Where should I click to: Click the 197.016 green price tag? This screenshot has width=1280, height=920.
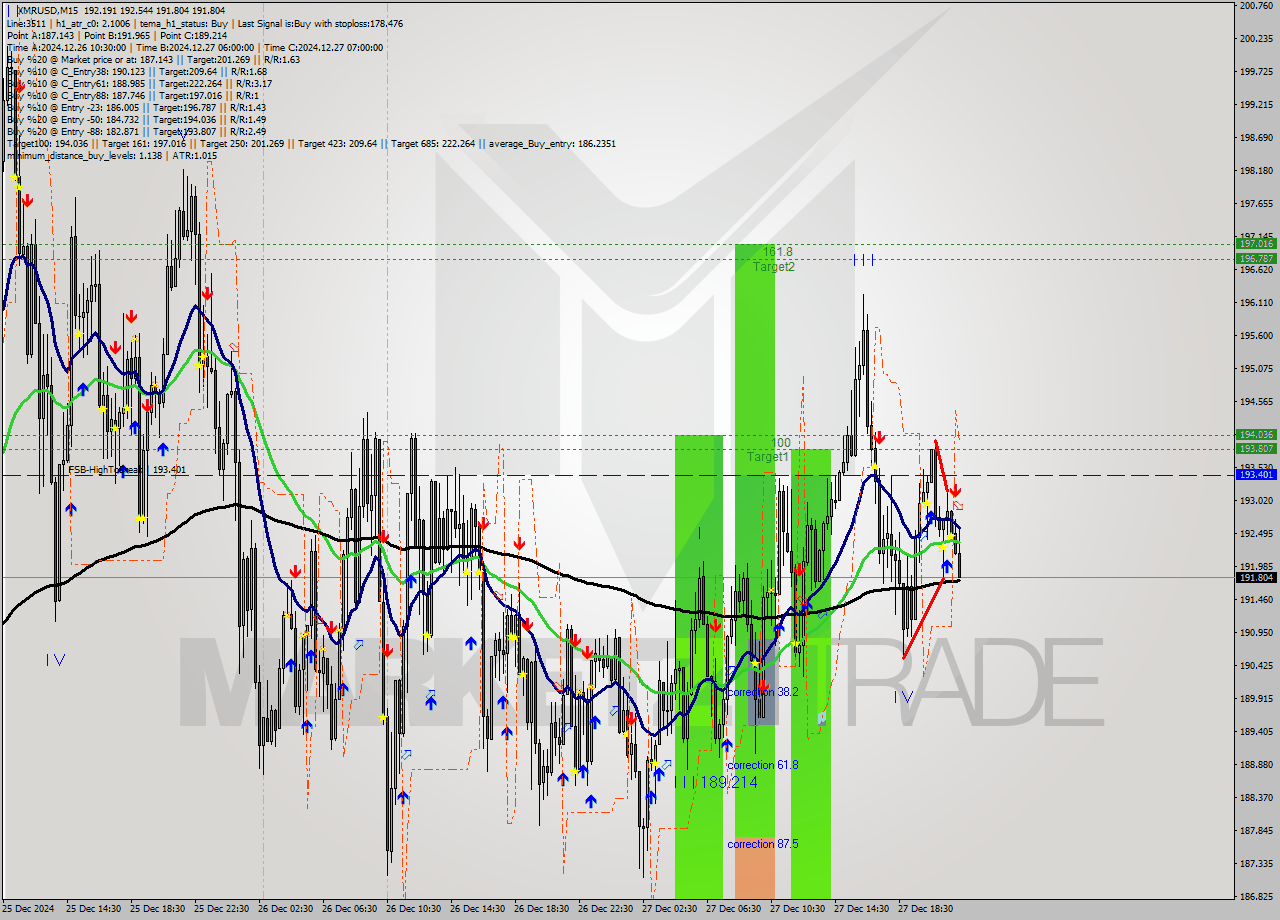1256,243
